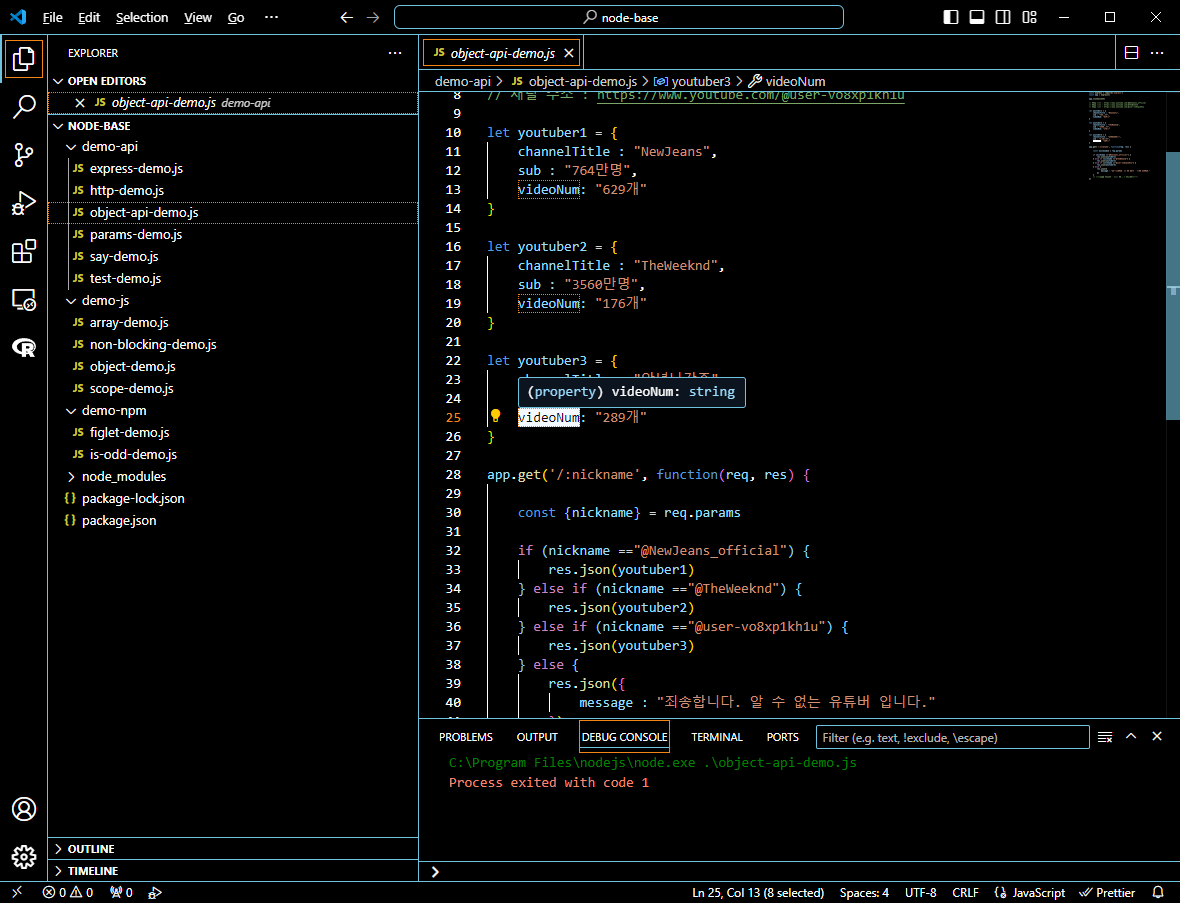Screen dimensions: 1180x903
Task: Toggle the Panel layout button
Action: click(977, 17)
